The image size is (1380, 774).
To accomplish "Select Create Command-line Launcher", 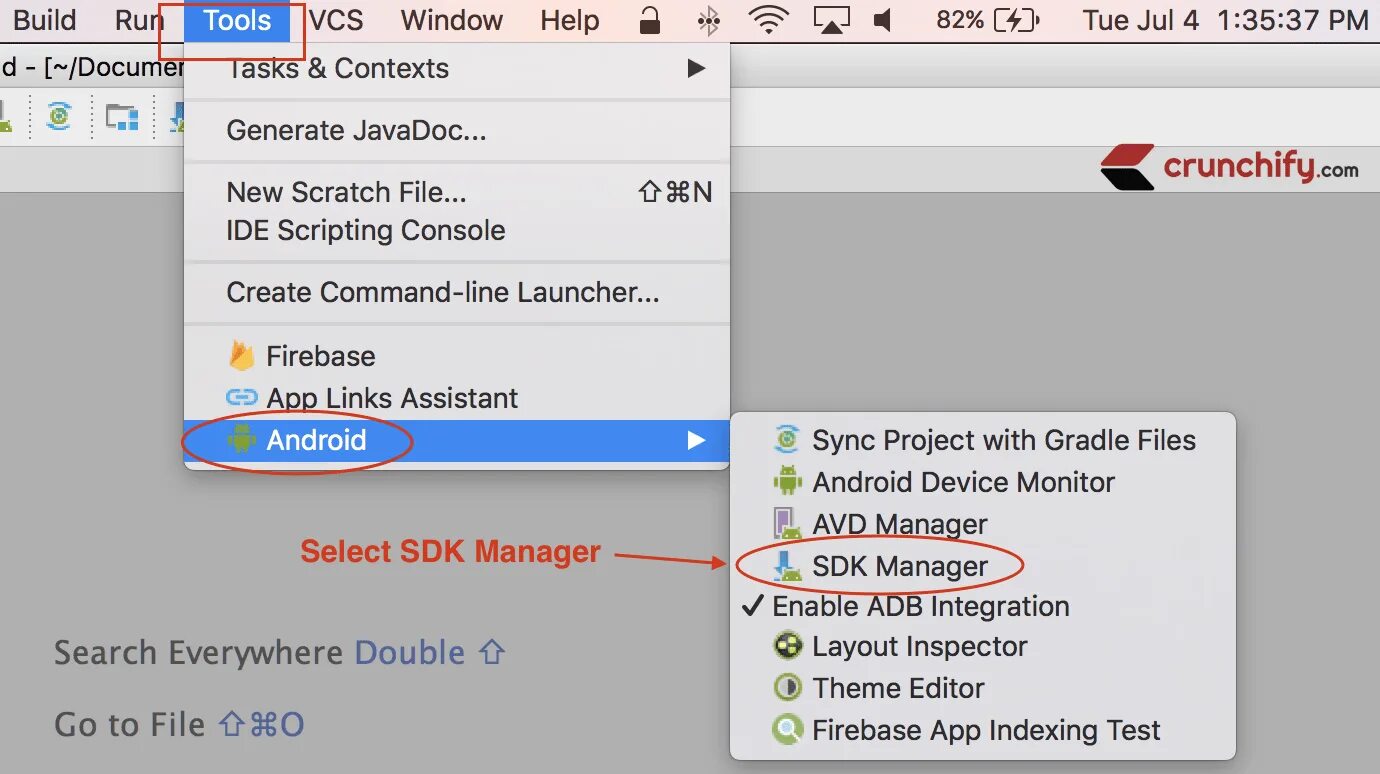I will click(442, 292).
